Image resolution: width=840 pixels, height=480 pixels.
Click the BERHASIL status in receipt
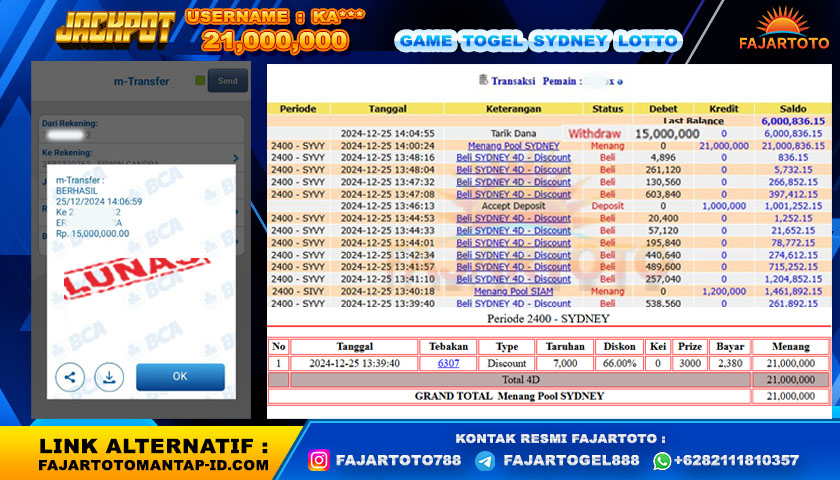77,191
